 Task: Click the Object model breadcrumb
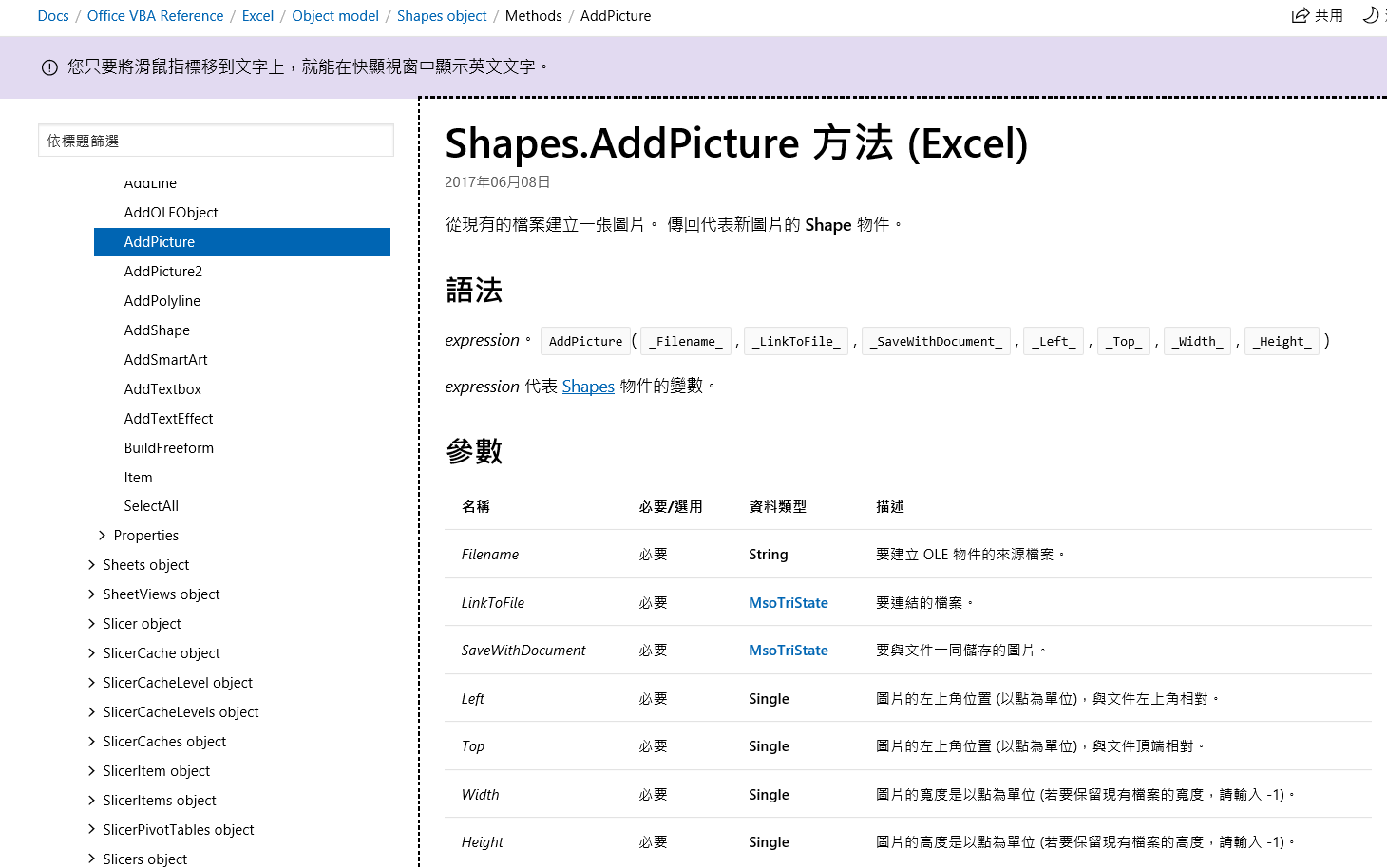pos(335,16)
